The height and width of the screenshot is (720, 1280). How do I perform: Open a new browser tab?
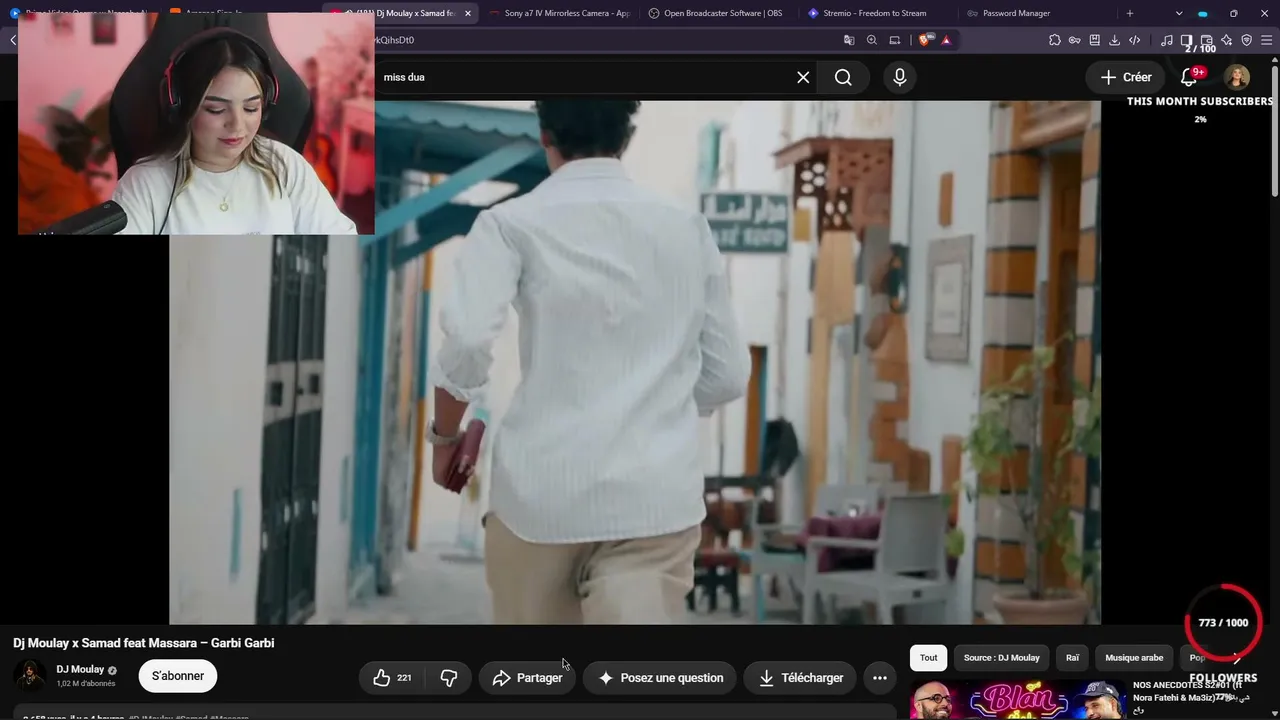click(x=1130, y=13)
